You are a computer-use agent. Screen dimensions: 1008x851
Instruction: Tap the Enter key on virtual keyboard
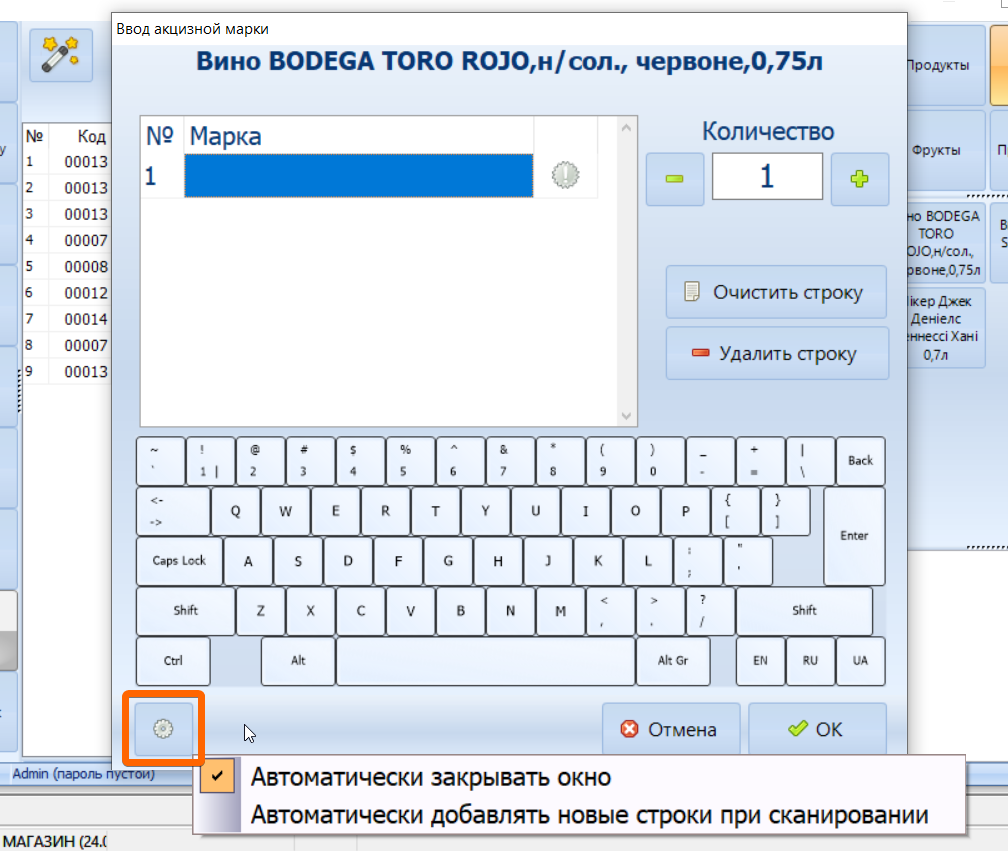(854, 536)
